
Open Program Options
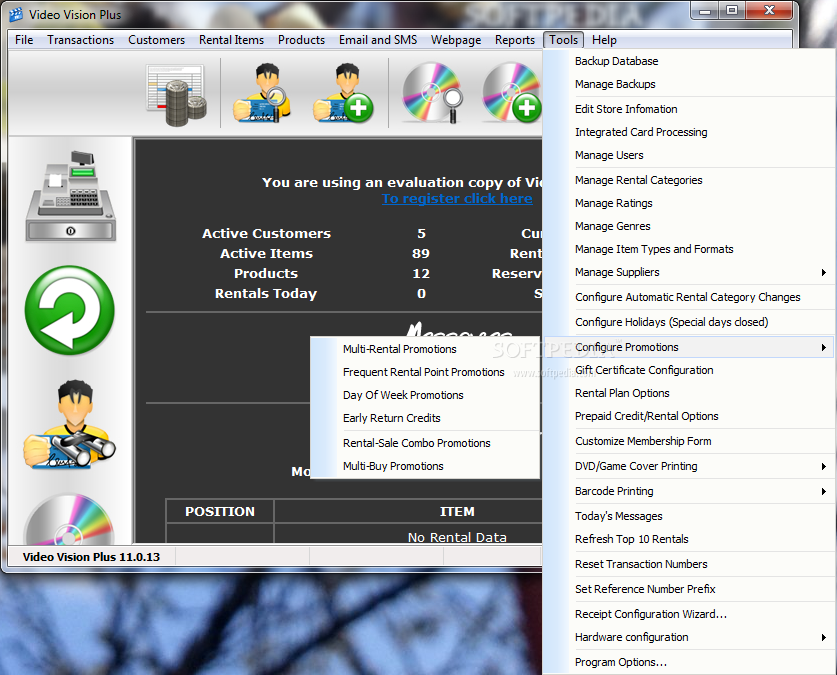tap(689, 663)
